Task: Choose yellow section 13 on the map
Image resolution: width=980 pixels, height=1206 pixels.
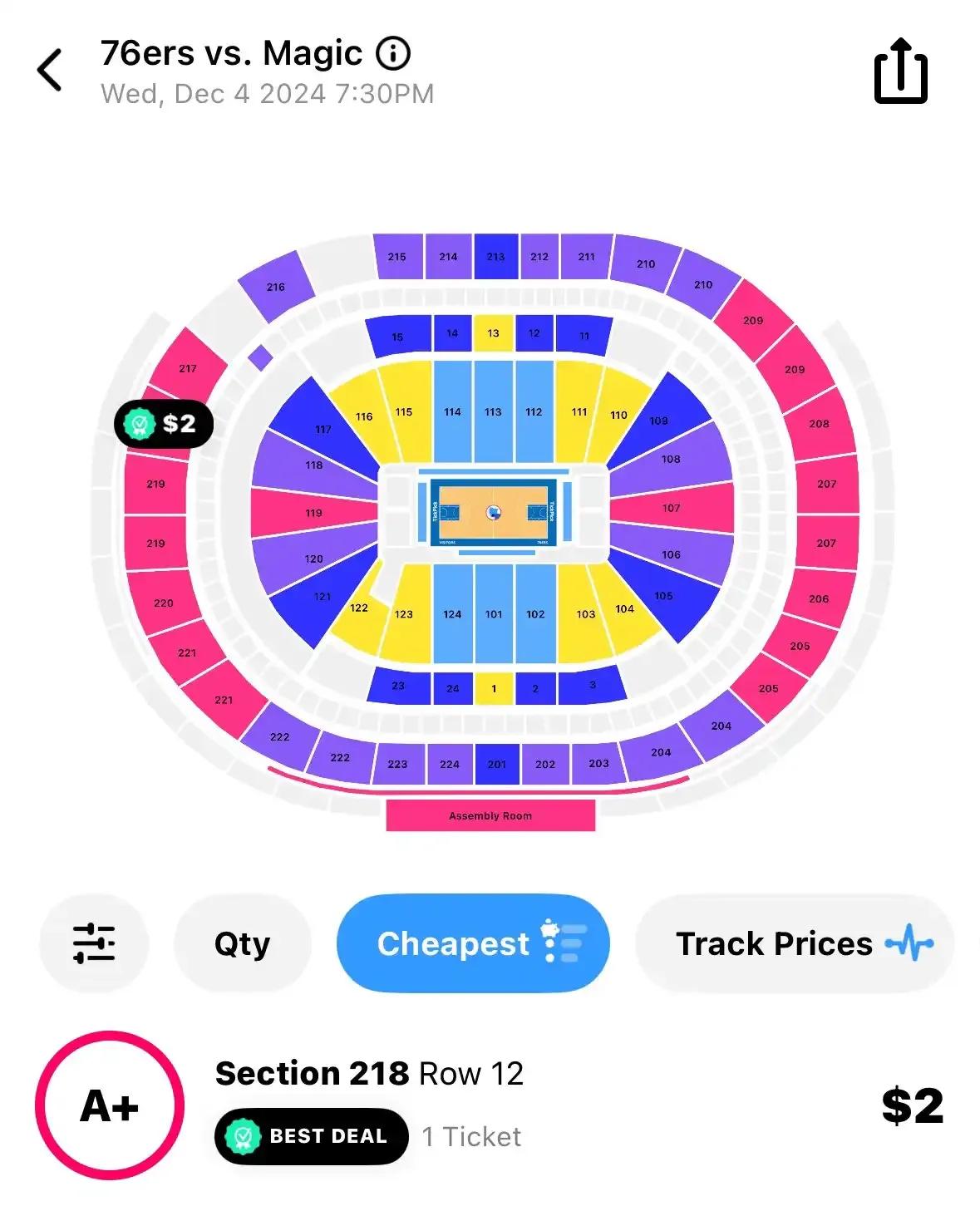Action: (494, 333)
